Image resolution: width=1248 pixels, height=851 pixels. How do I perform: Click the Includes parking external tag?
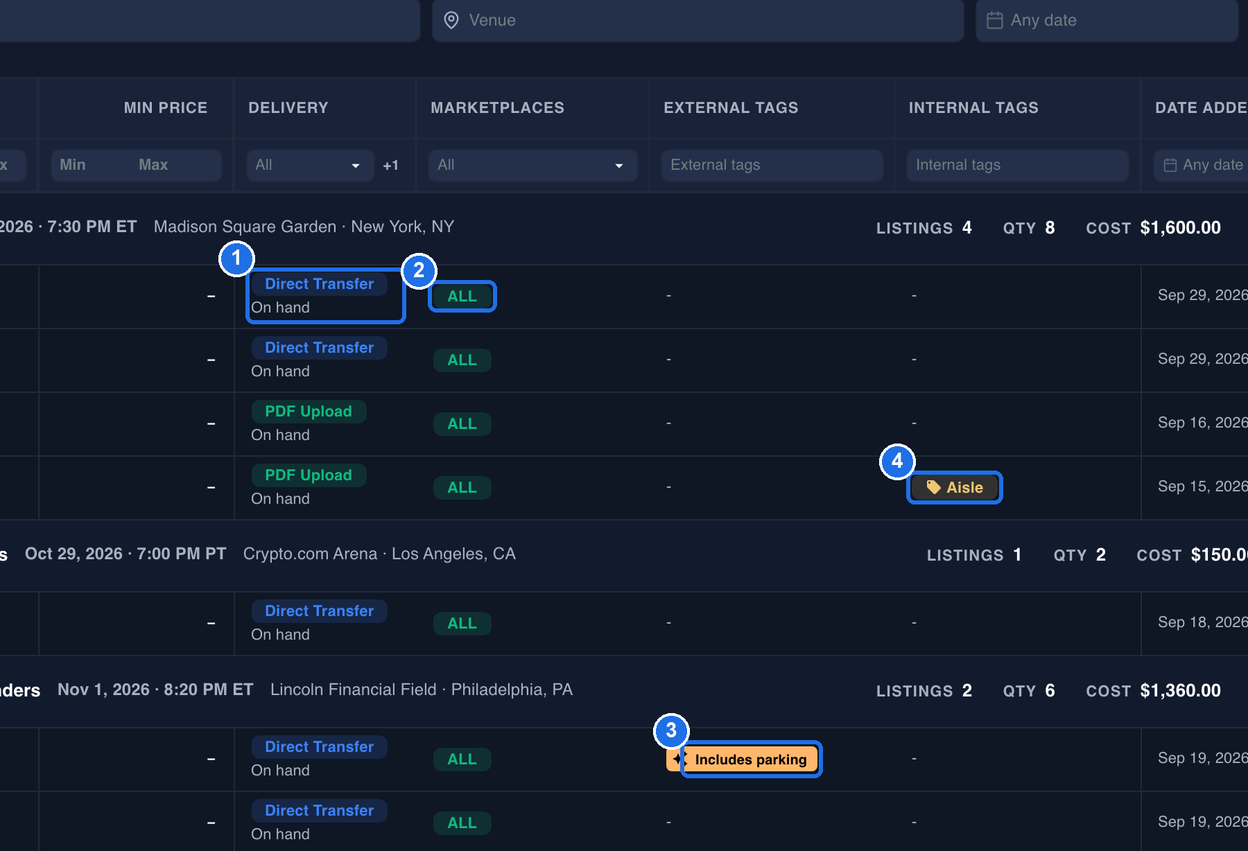click(743, 759)
